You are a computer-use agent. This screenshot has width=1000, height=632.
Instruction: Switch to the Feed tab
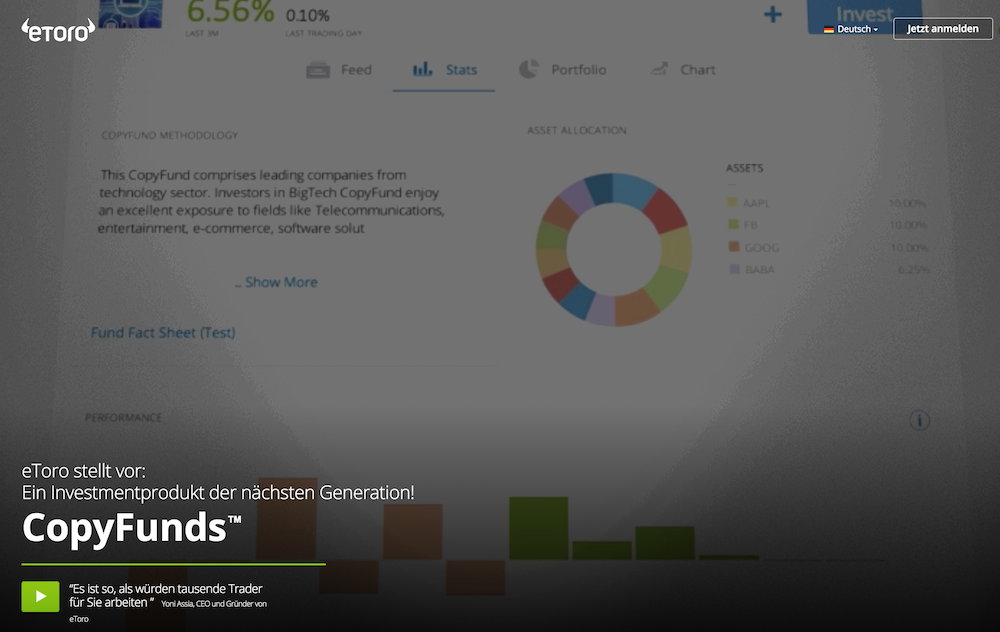339,70
